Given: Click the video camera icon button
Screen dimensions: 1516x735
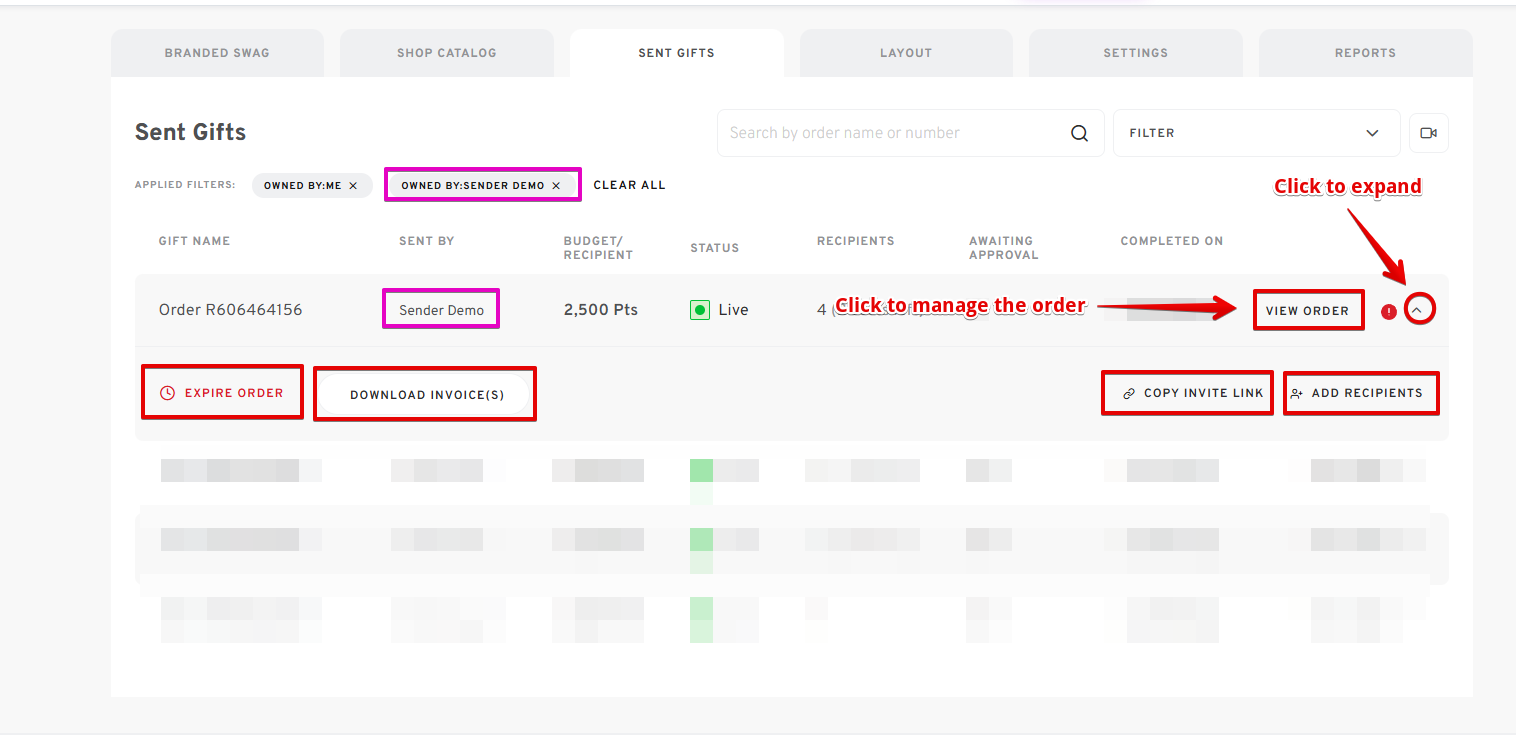Looking at the screenshot, I should [1428, 133].
